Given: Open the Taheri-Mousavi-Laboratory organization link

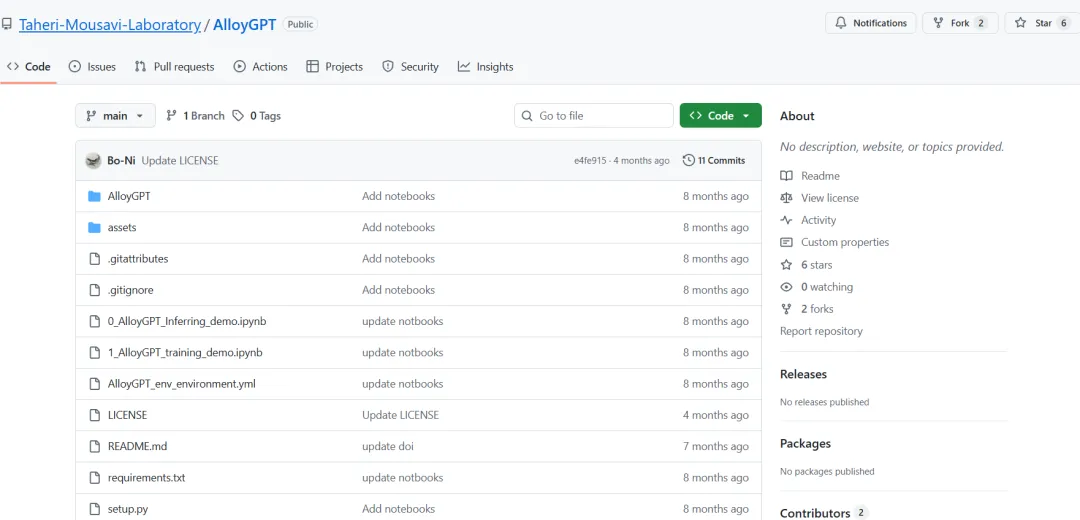Looking at the screenshot, I should (x=110, y=25).
